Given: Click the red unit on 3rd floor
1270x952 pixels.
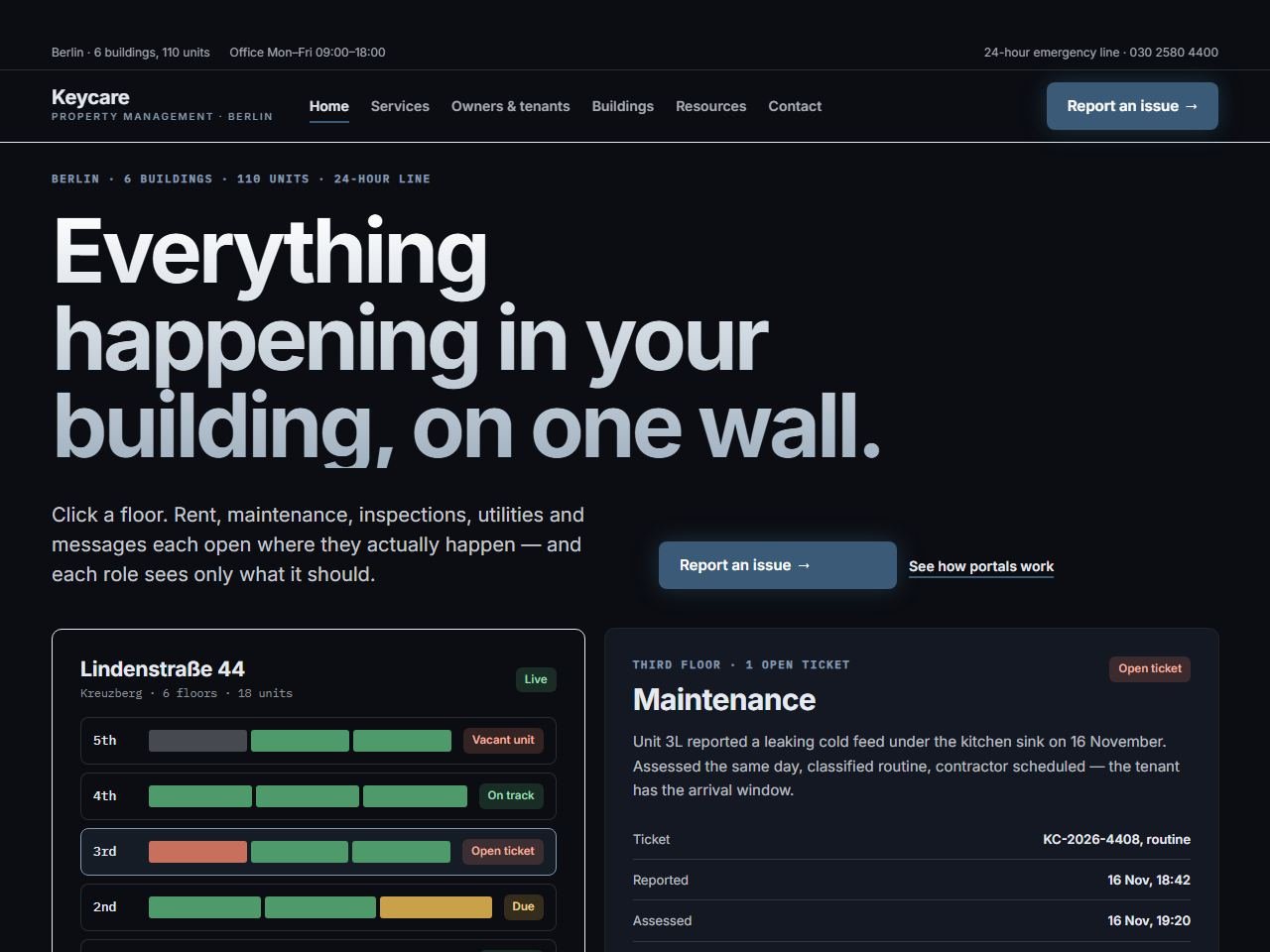Looking at the screenshot, I should pos(197,852).
